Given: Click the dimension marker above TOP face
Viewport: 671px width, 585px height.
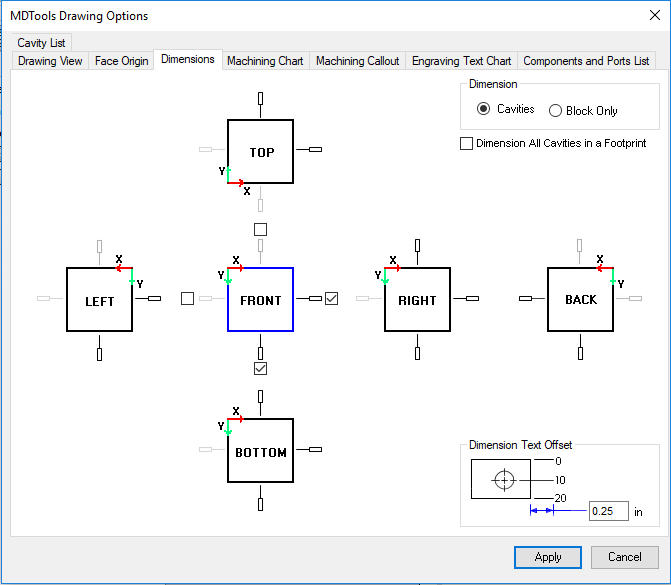Looking at the screenshot, I should (x=260, y=98).
